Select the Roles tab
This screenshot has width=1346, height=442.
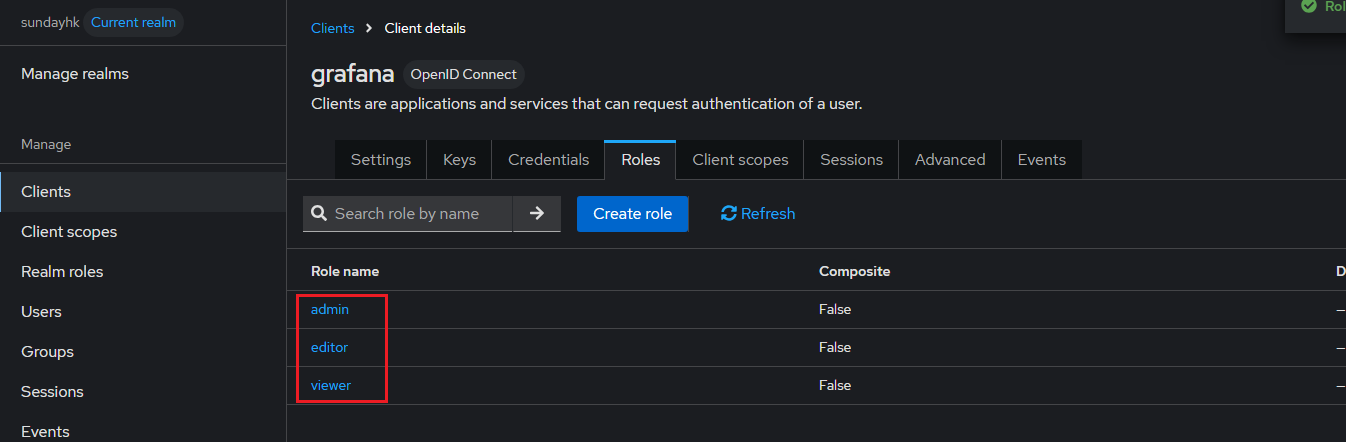click(x=640, y=160)
